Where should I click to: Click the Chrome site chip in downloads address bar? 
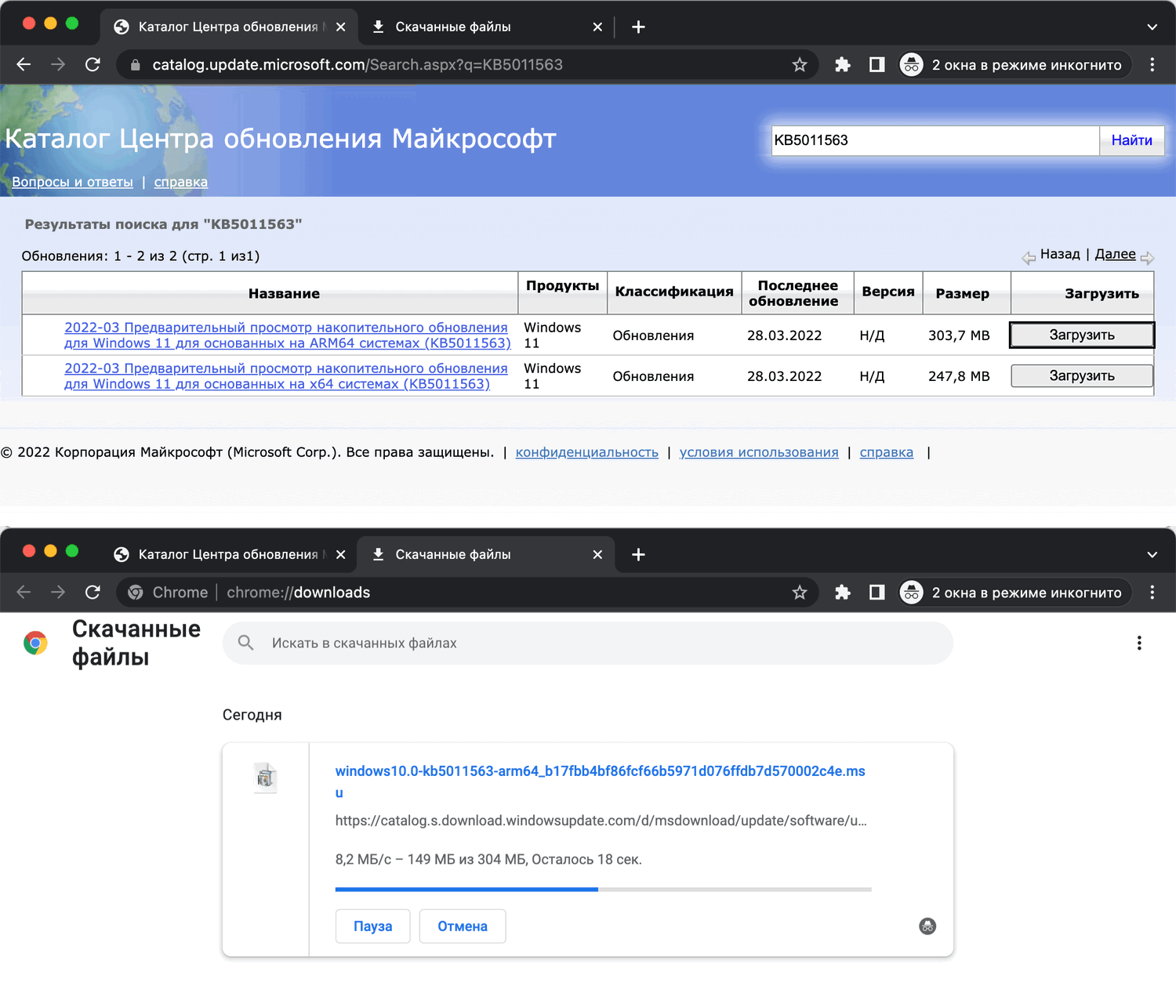168,592
